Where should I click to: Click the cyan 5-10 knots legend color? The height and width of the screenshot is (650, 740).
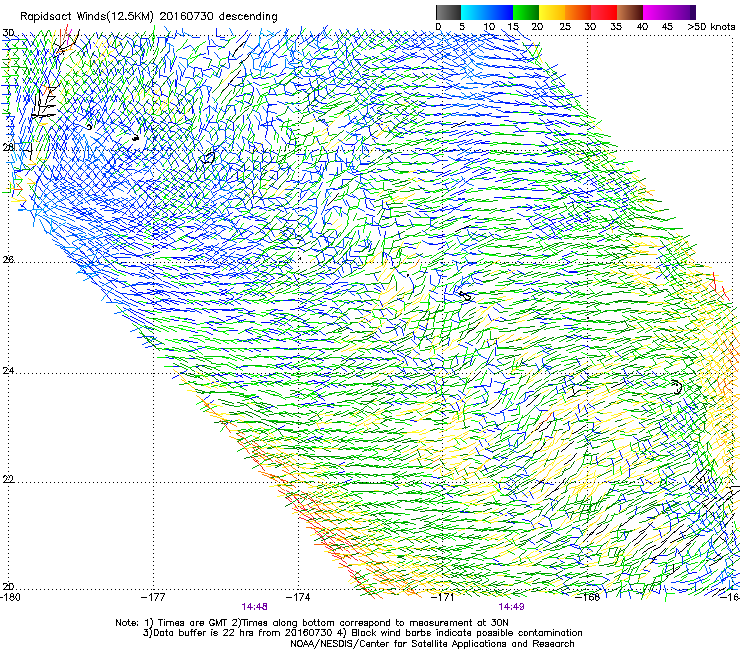click(473, 12)
